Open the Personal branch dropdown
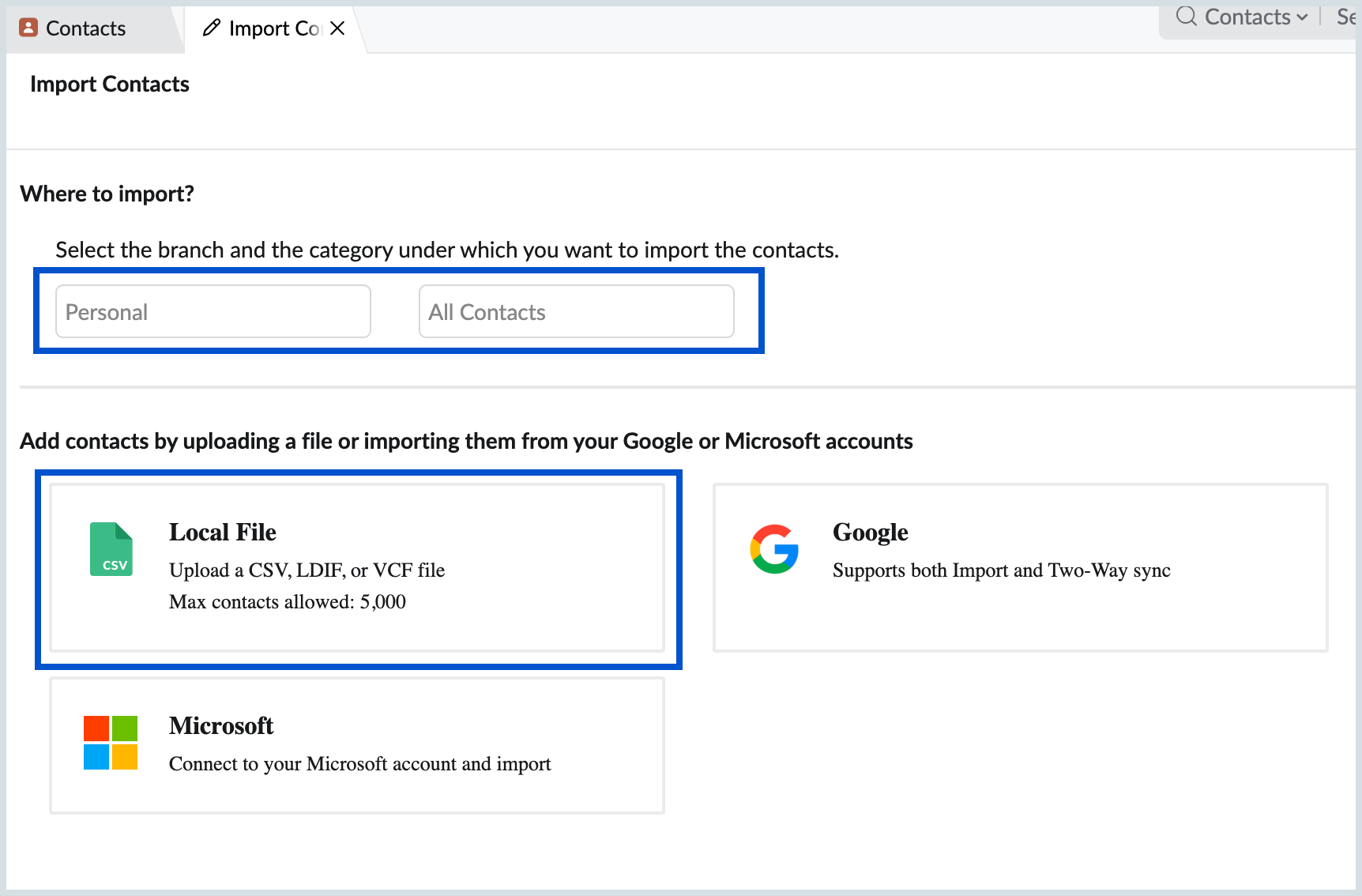Screen dimensions: 1362x896 click(213, 312)
